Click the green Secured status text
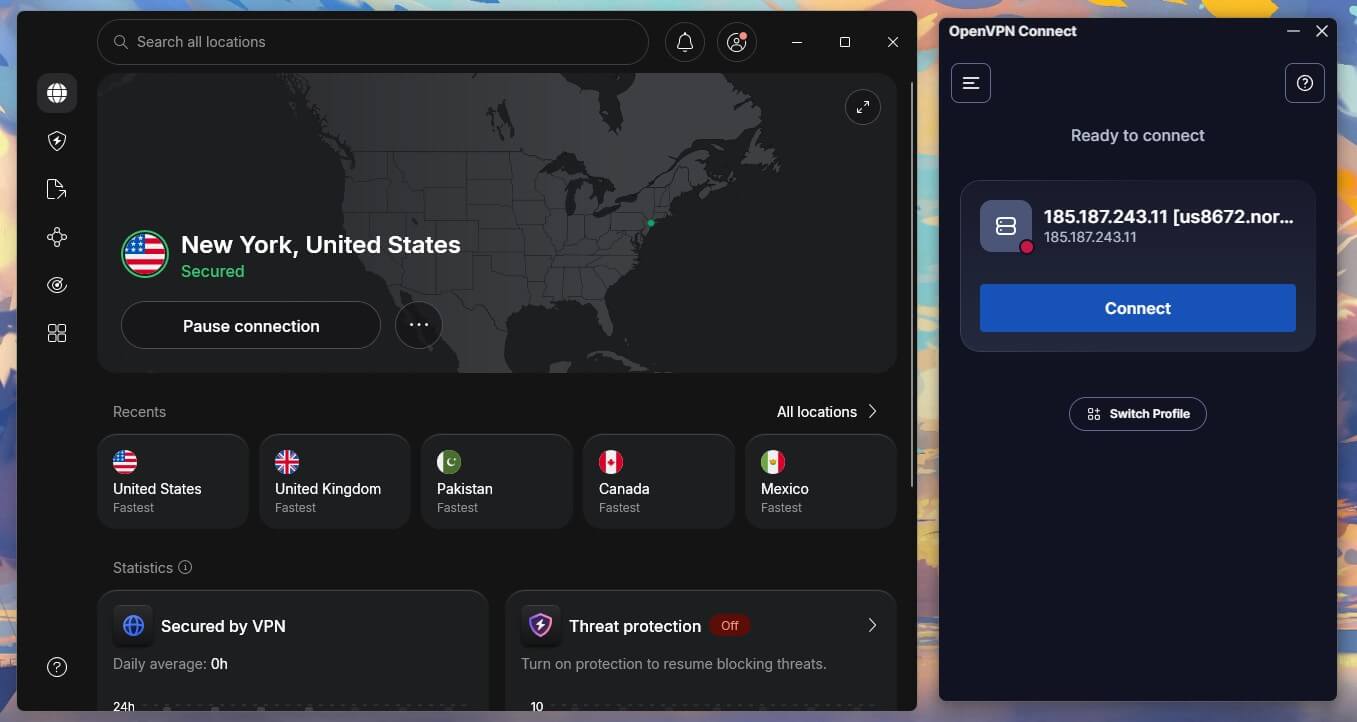The width and height of the screenshot is (1357, 722). [212, 271]
